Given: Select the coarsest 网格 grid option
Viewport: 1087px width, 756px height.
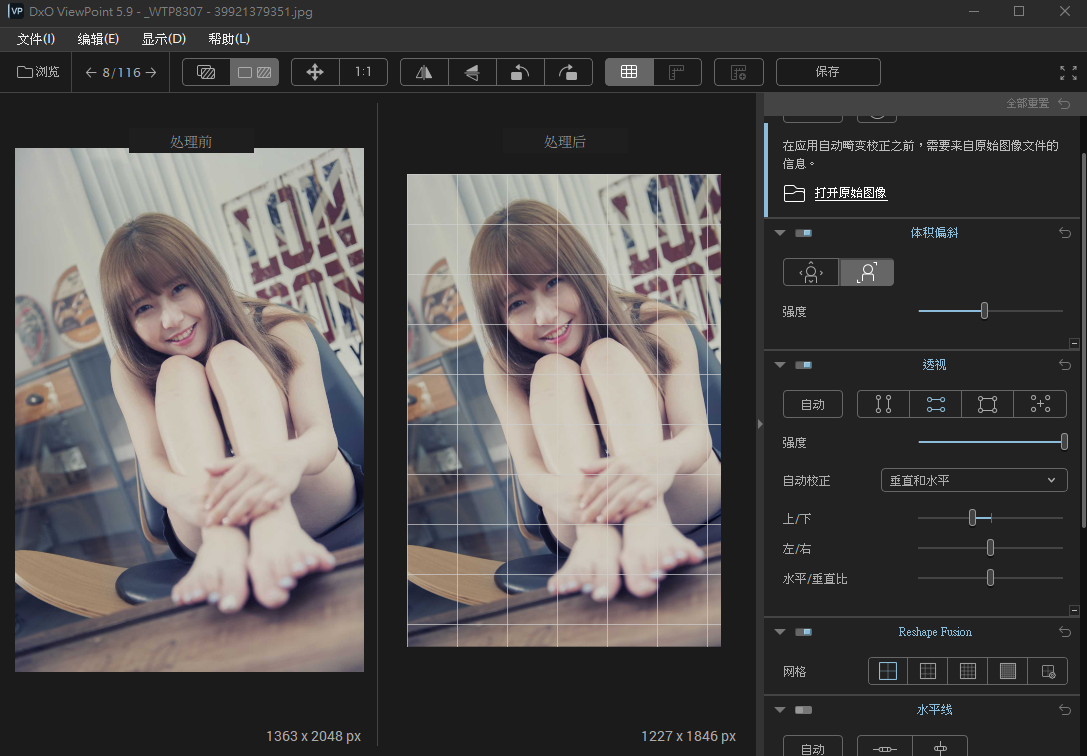Looking at the screenshot, I should [x=888, y=671].
